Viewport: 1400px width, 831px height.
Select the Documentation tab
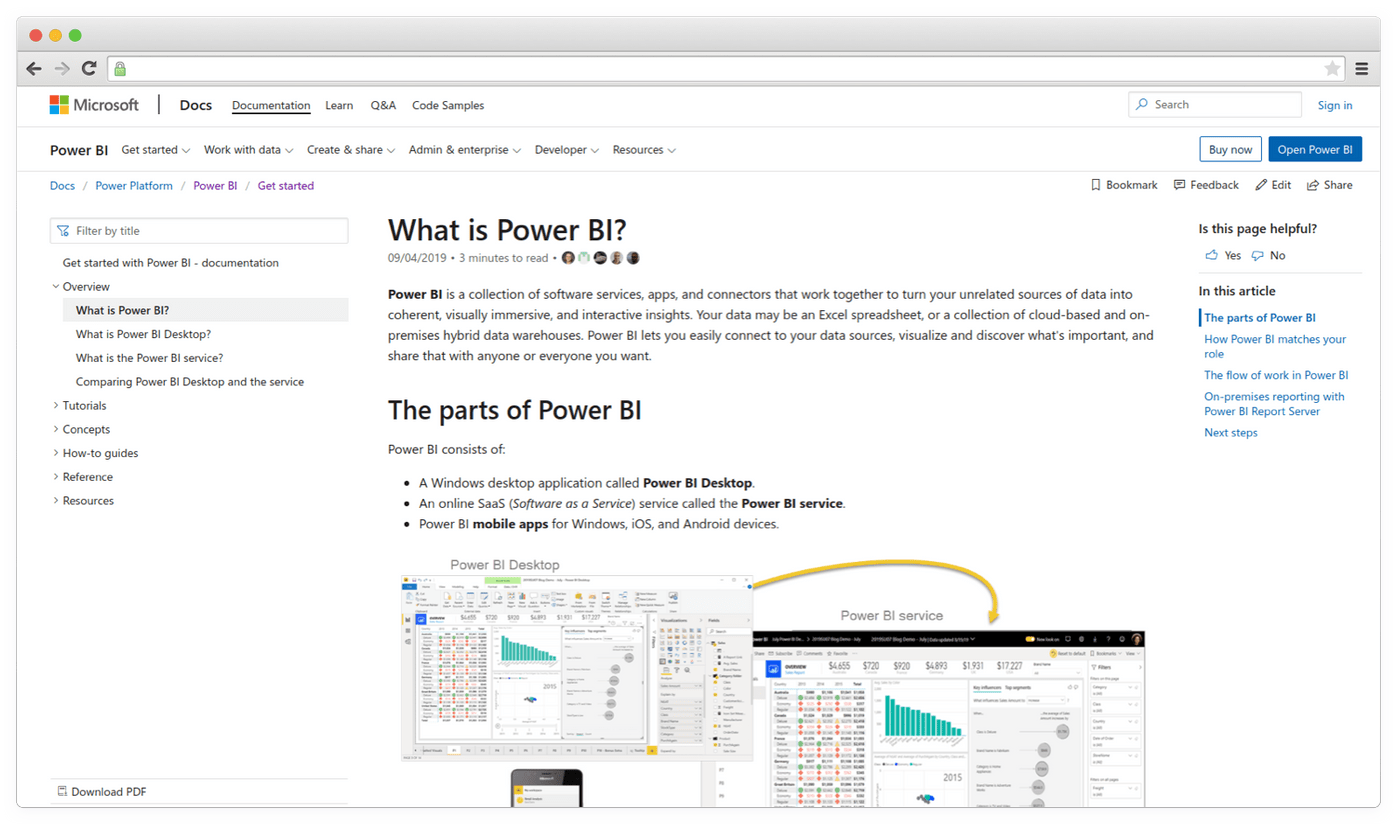(271, 105)
